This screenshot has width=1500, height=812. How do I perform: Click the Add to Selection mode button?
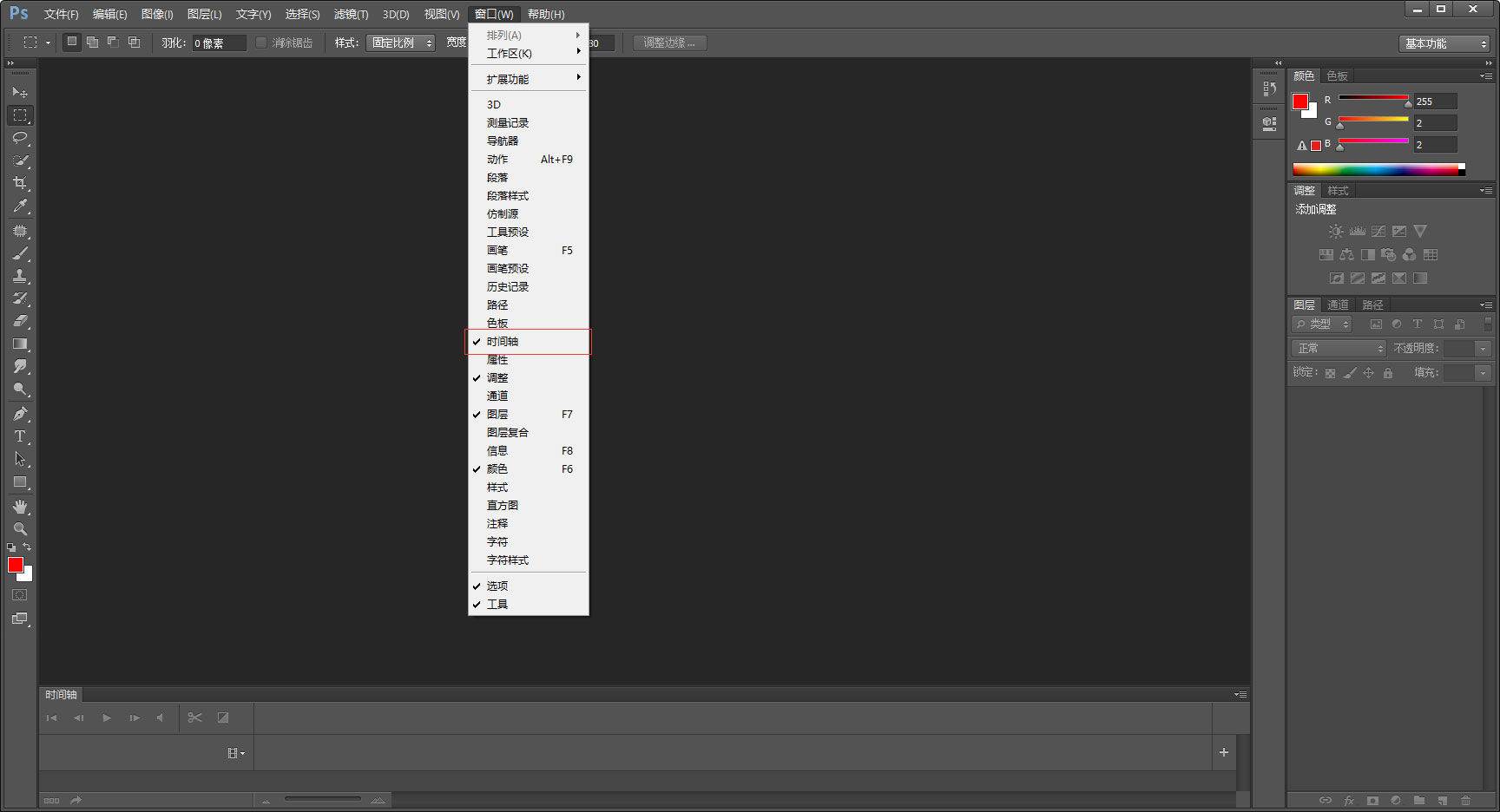click(x=93, y=42)
